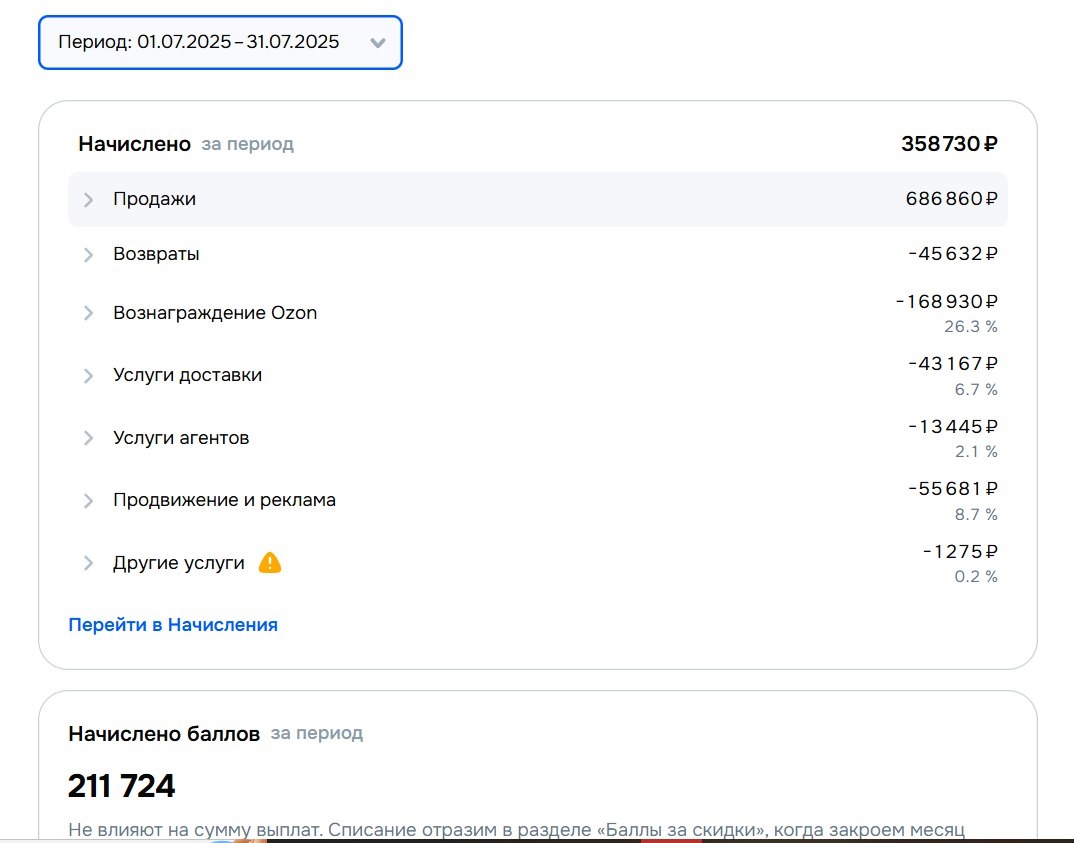This screenshot has height=843, width=1074.
Task: Click the 8.7 % percentage value
Action: (976, 514)
